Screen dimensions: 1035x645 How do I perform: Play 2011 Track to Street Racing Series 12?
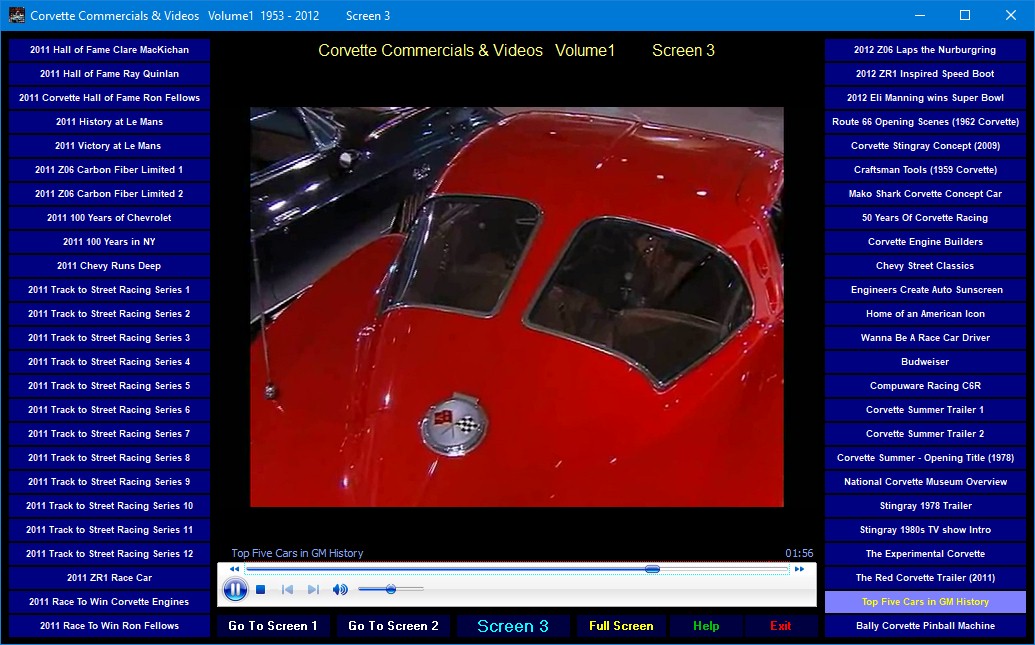(110, 554)
